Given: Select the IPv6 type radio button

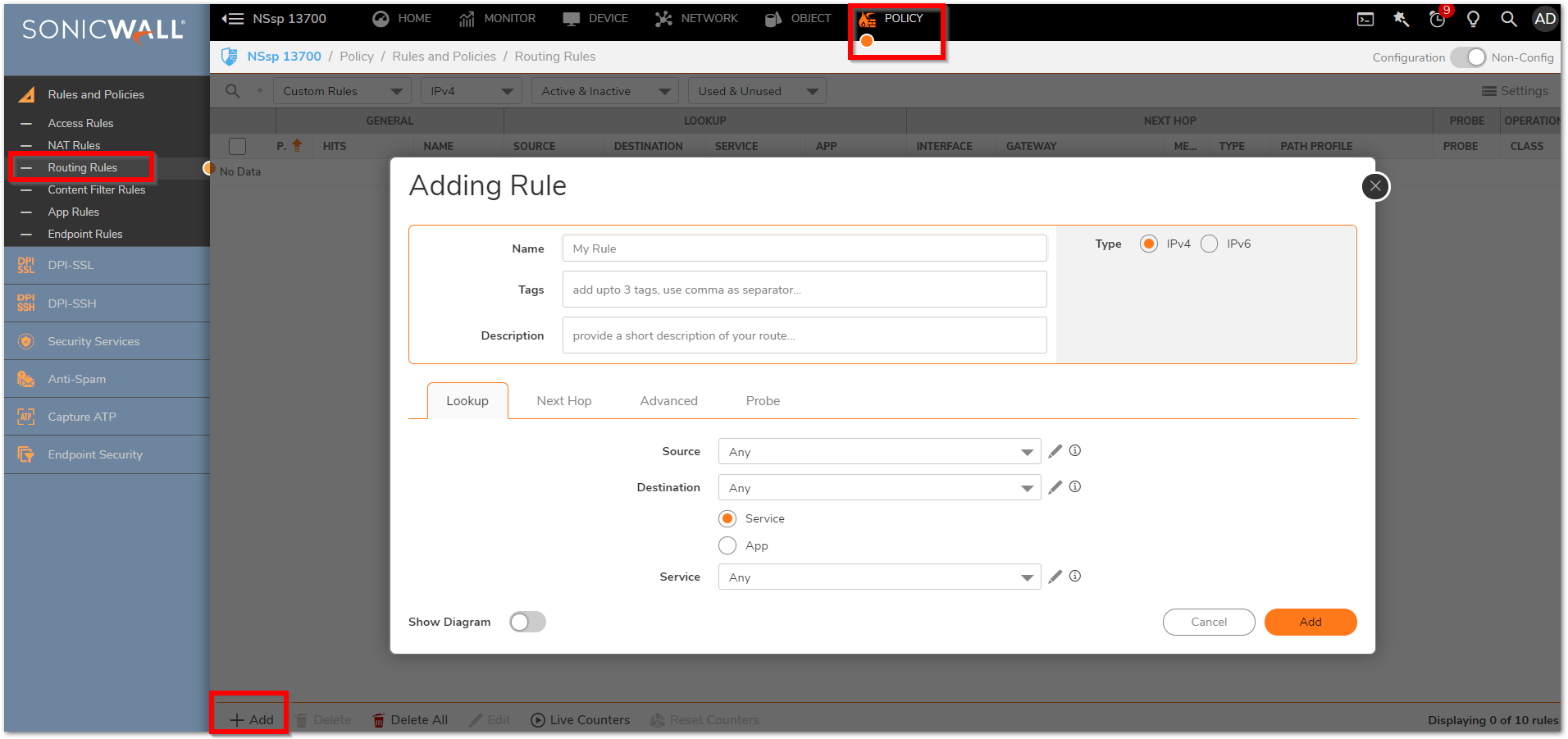Looking at the screenshot, I should (x=1209, y=244).
